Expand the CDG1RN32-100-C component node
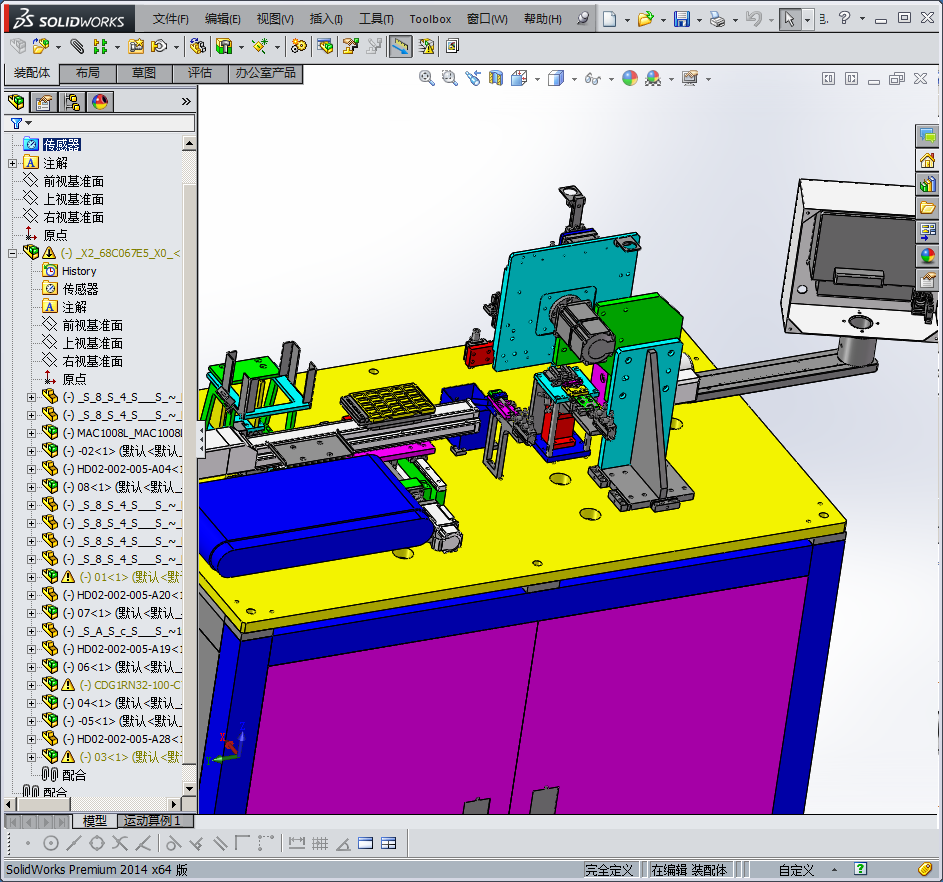This screenshot has width=943, height=882. tap(31, 685)
